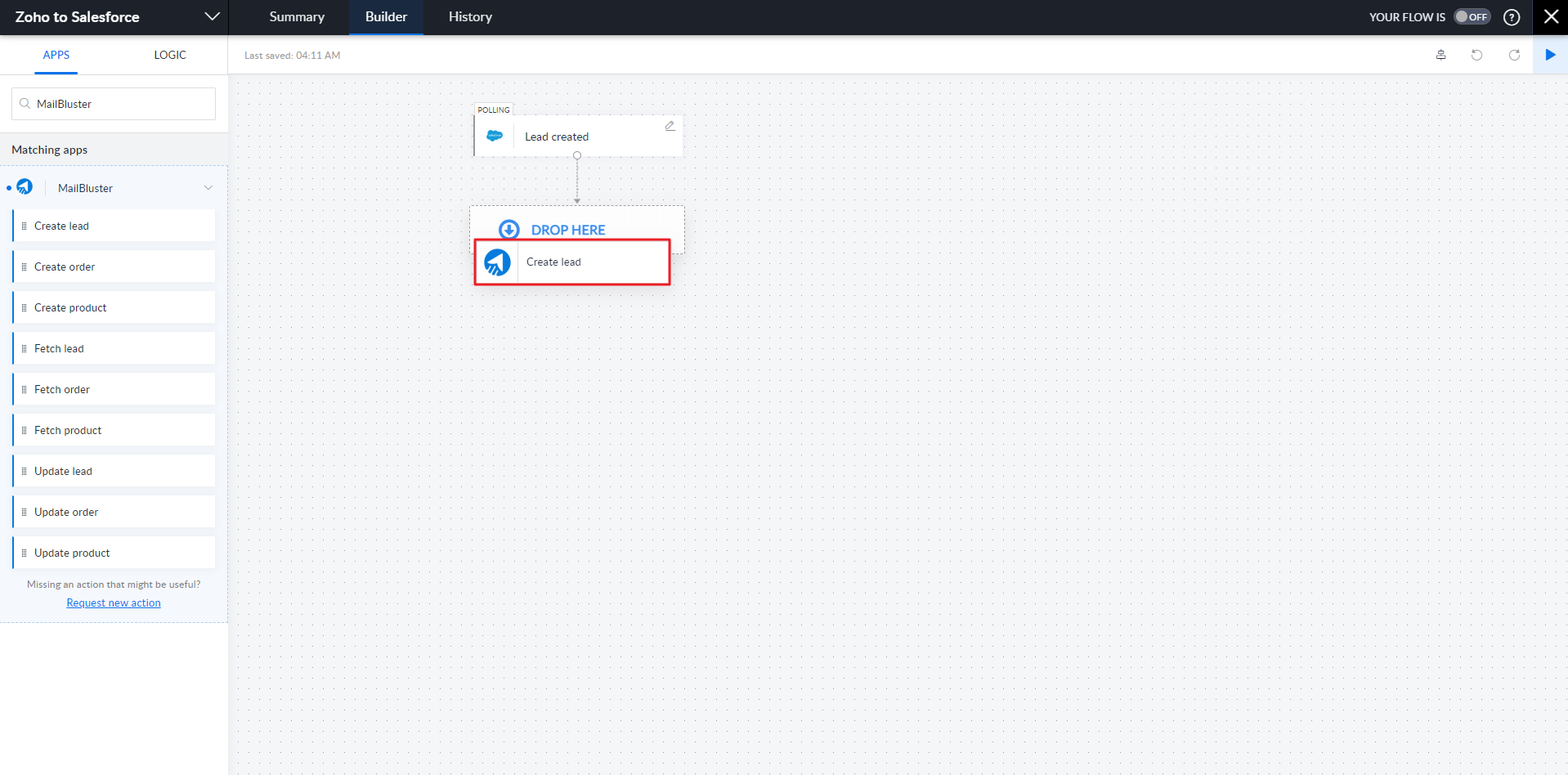The width and height of the screenshot is (1568, 775).
Task: Run the flow with the play icon
Action: pos(1550,55)
